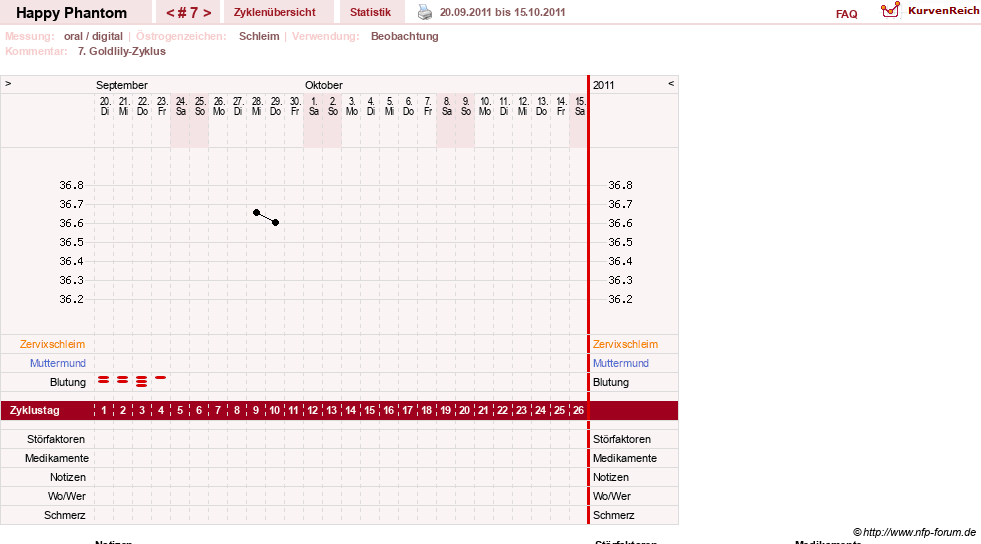Click the 'oral / digital' measurement value
The image size is (981, 544).
point(93,36)
